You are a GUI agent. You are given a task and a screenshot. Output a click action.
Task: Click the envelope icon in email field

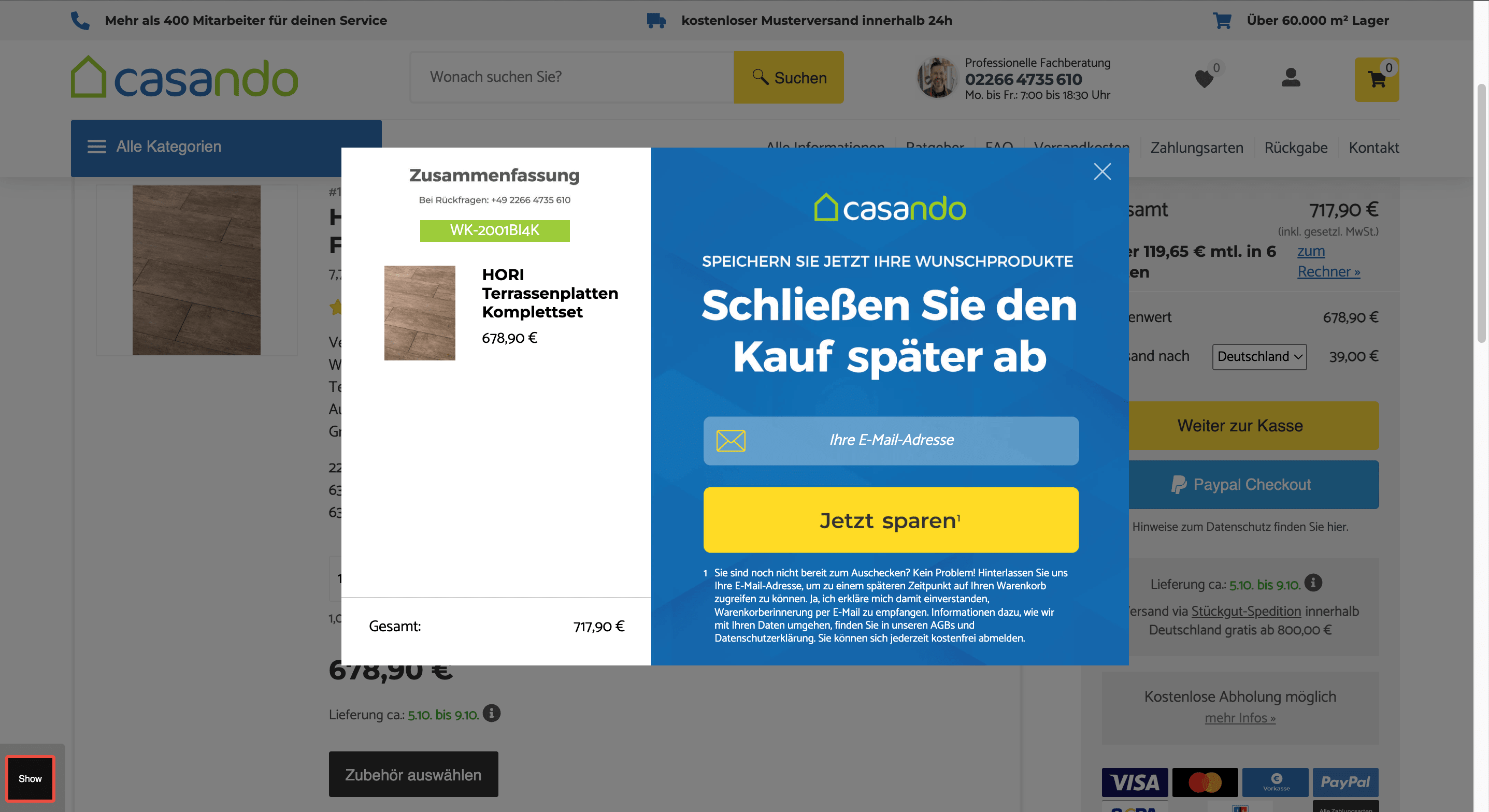click(730, 440)
